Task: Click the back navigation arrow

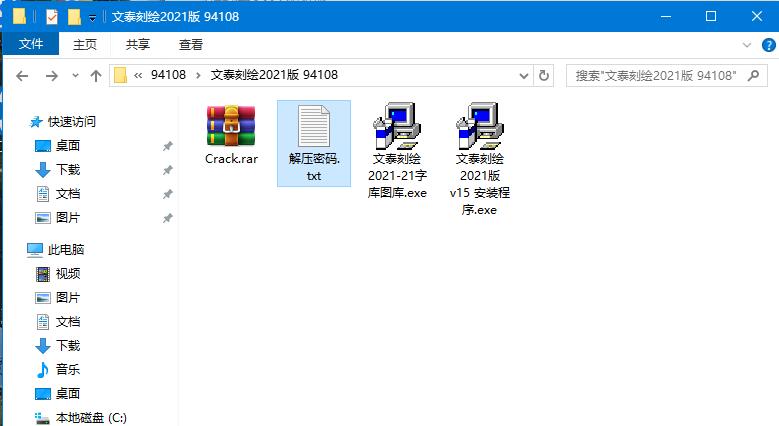Action: pos(22,76)
